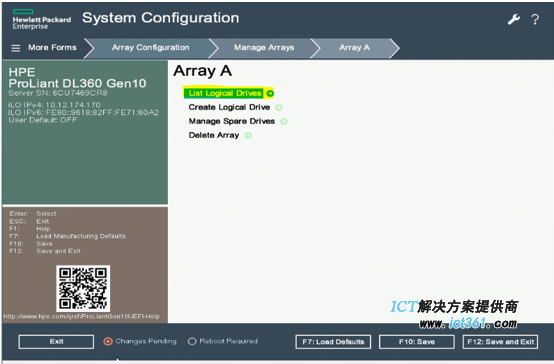Click the Server SN text
This screenshot has height=364, width=554.
pyautogui.click(x=58, y=93)
